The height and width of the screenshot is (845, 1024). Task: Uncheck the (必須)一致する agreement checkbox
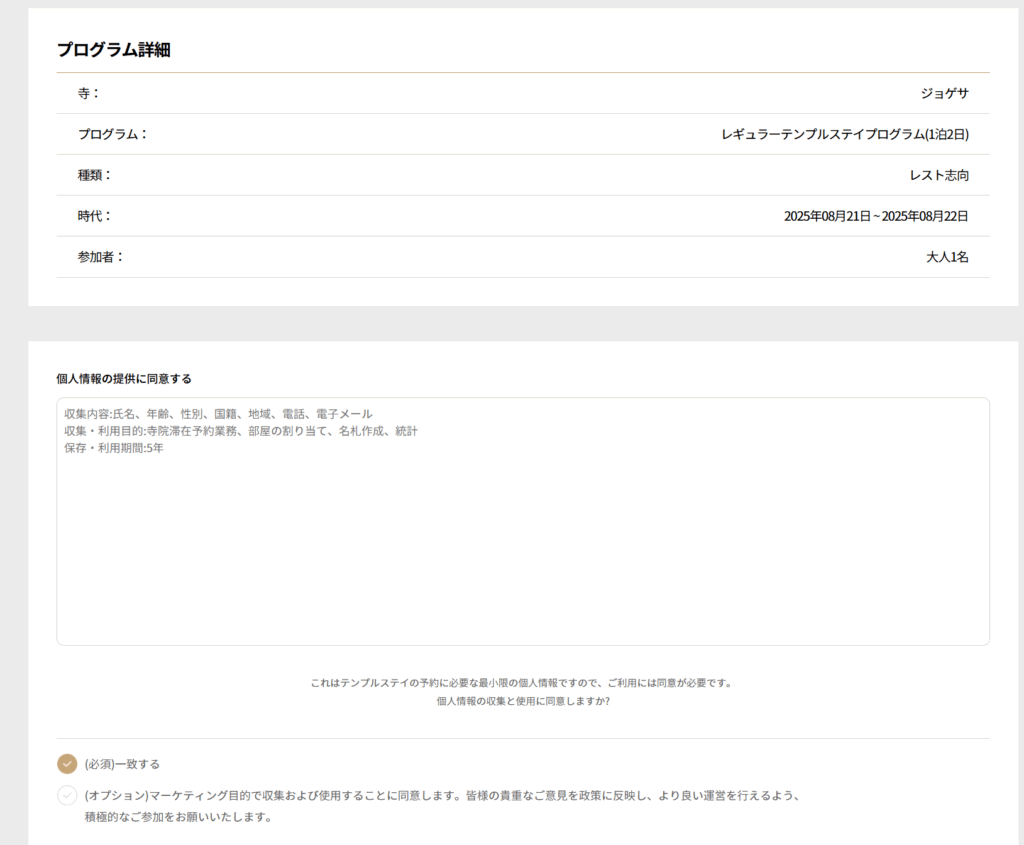[x=67, y=764]
